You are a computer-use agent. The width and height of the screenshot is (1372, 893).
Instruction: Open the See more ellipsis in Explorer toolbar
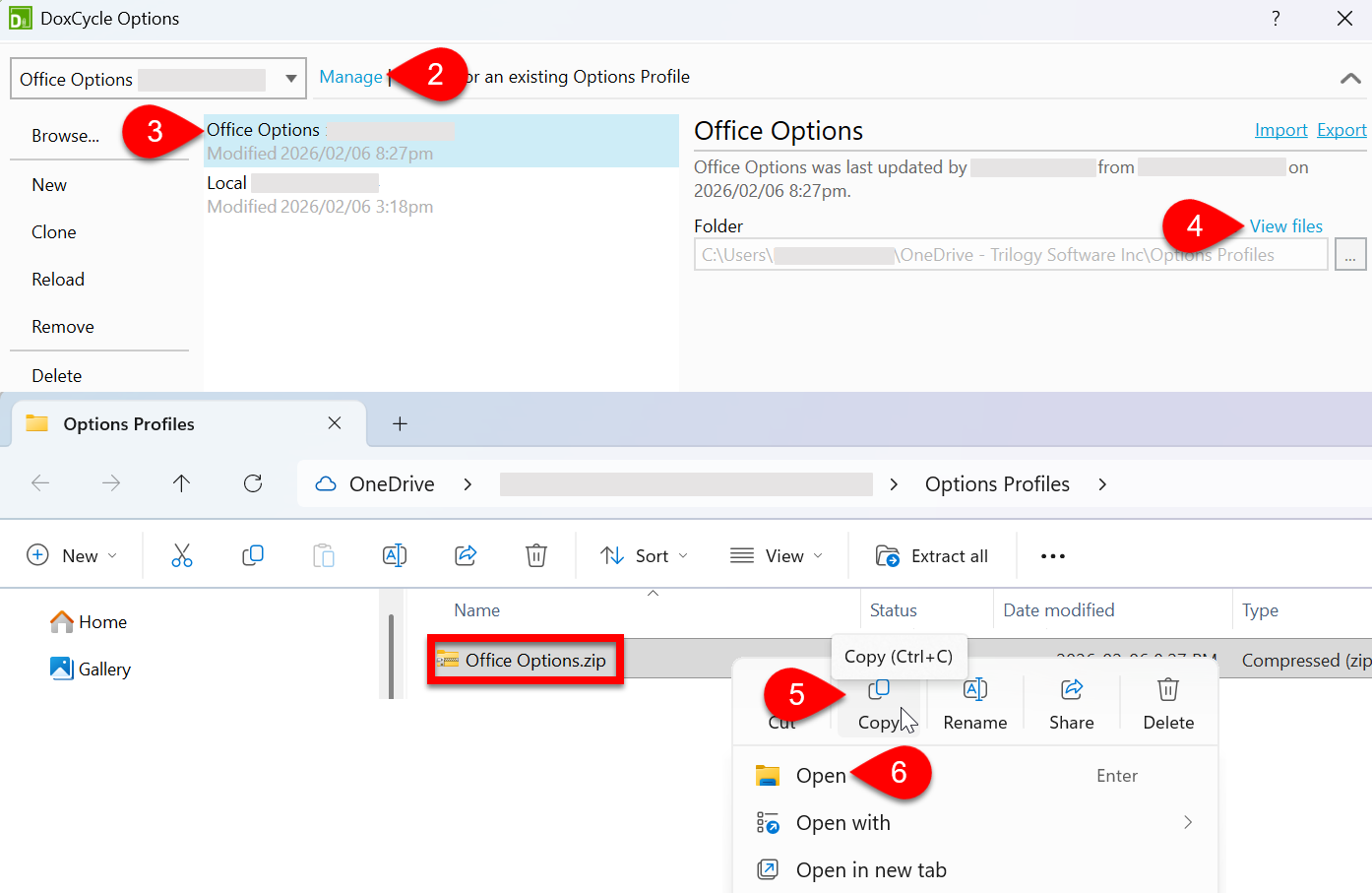[x=1052, y=555]
